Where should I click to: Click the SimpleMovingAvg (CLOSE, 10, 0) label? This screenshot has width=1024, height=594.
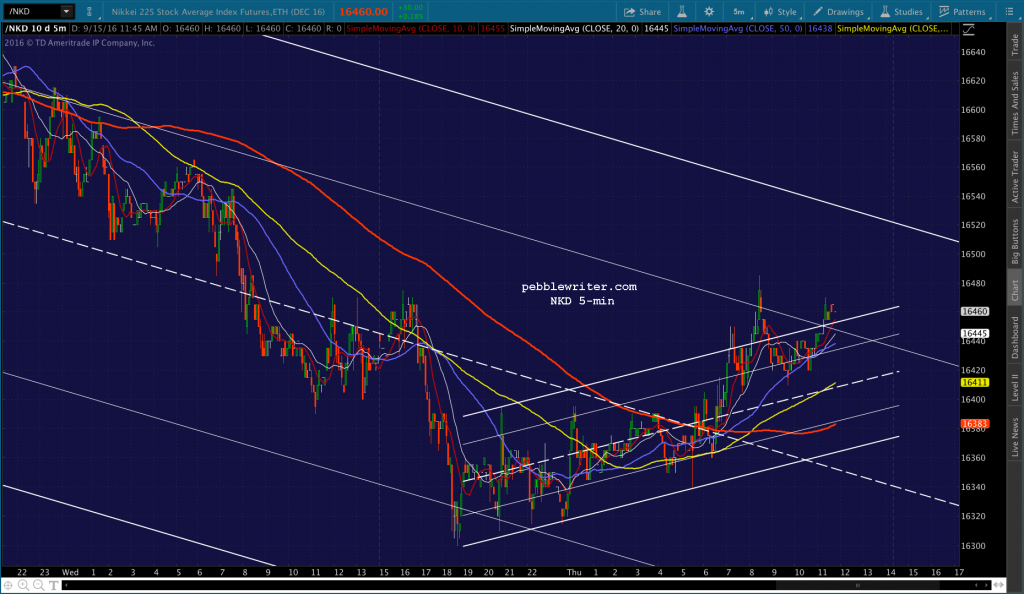coord(411,29)
